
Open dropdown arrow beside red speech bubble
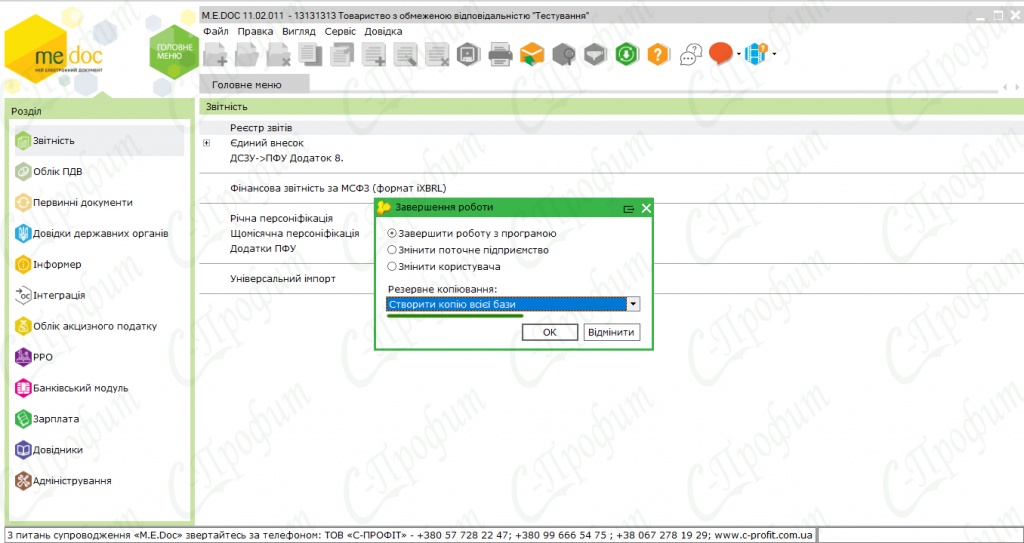[739, 54]
